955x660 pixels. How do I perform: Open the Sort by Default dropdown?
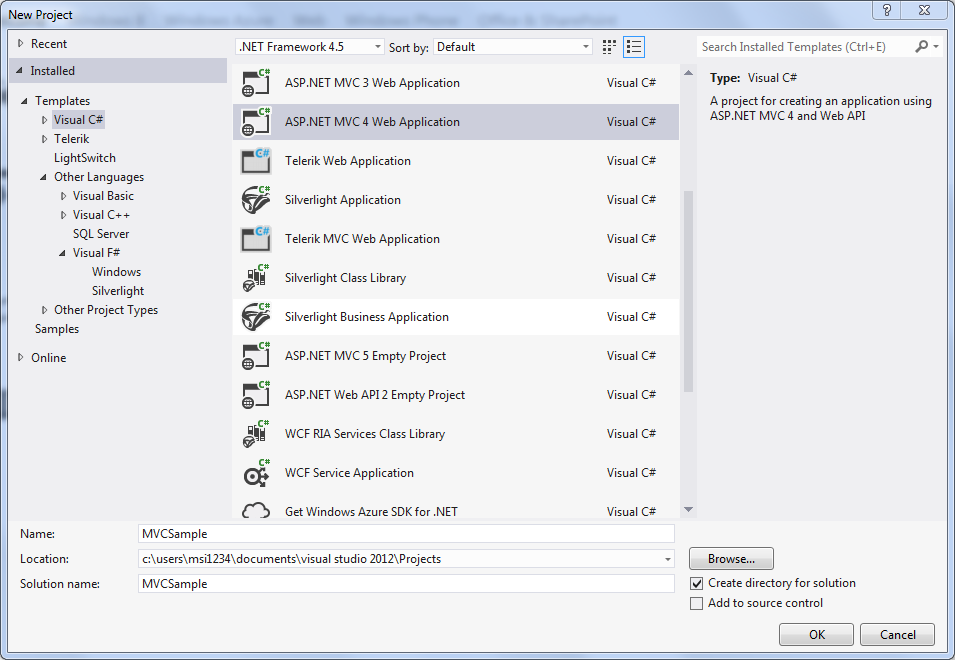point(513,47)
